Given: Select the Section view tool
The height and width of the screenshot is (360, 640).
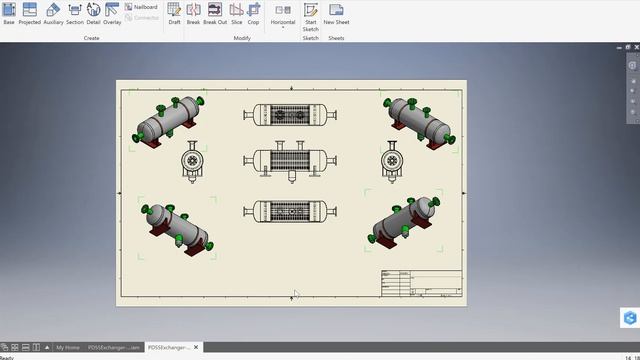Looking at the screenshot, I should (75, 13).
